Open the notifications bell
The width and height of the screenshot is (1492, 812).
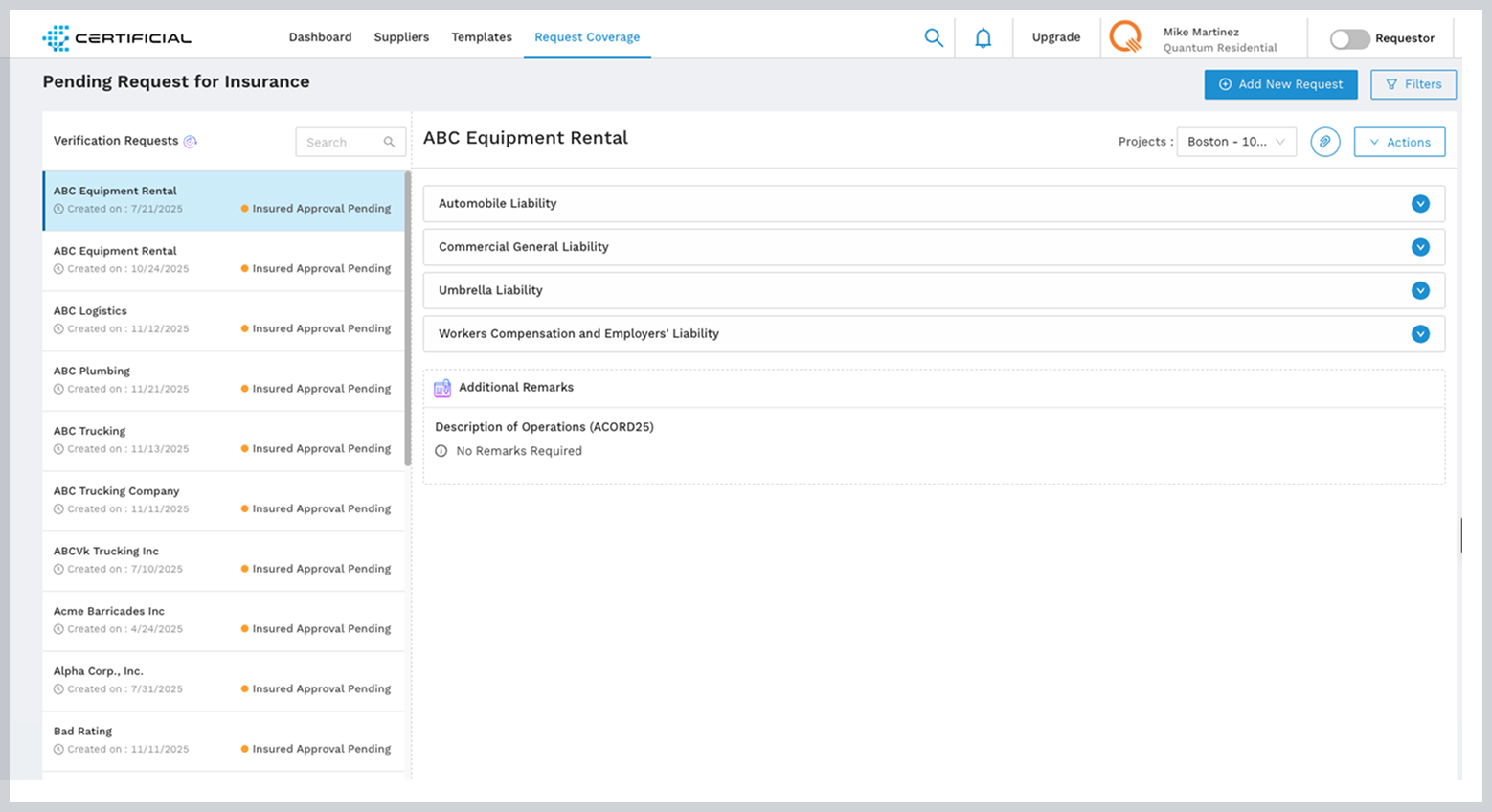tap(983, 38)
